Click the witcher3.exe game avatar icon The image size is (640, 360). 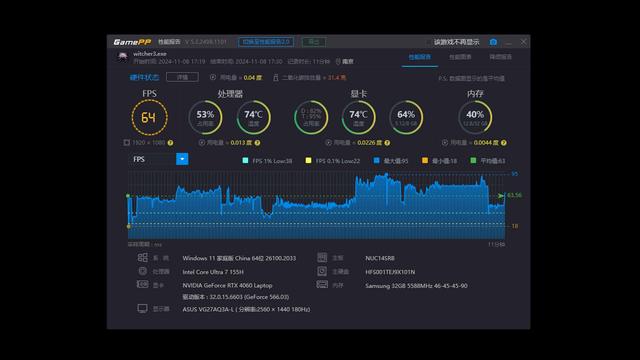[122, 57]
